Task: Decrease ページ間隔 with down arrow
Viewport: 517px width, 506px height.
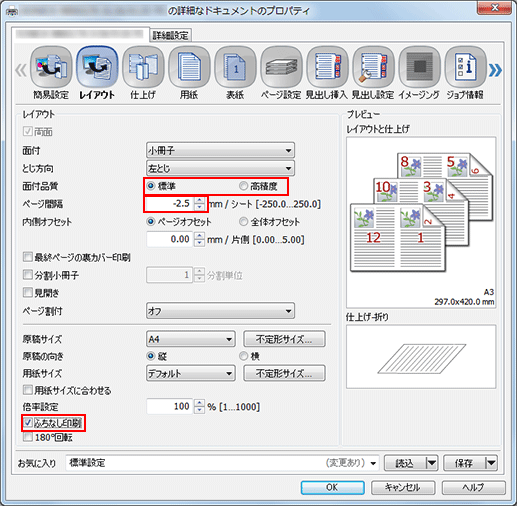Action: tap(199, 207)
